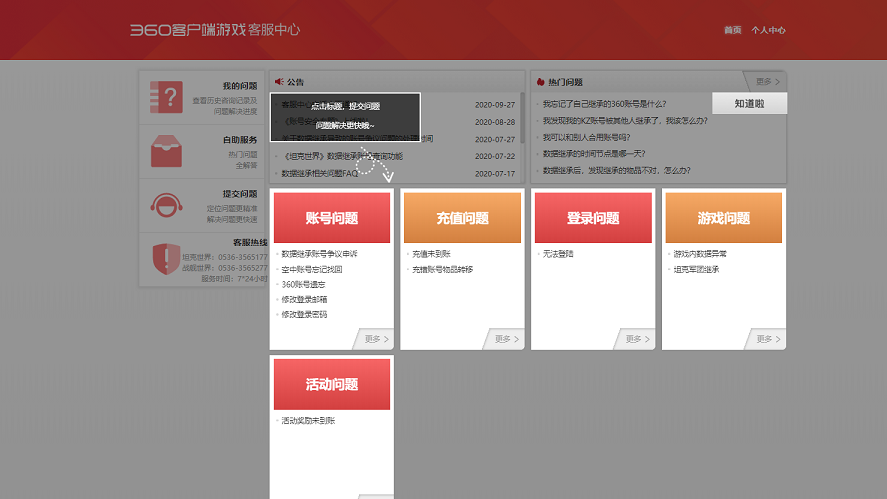Image resolution: width=887 pixels, height=499 pixels.
Task: Open 个人中心 in the top navigation
Action: point(768,30)
